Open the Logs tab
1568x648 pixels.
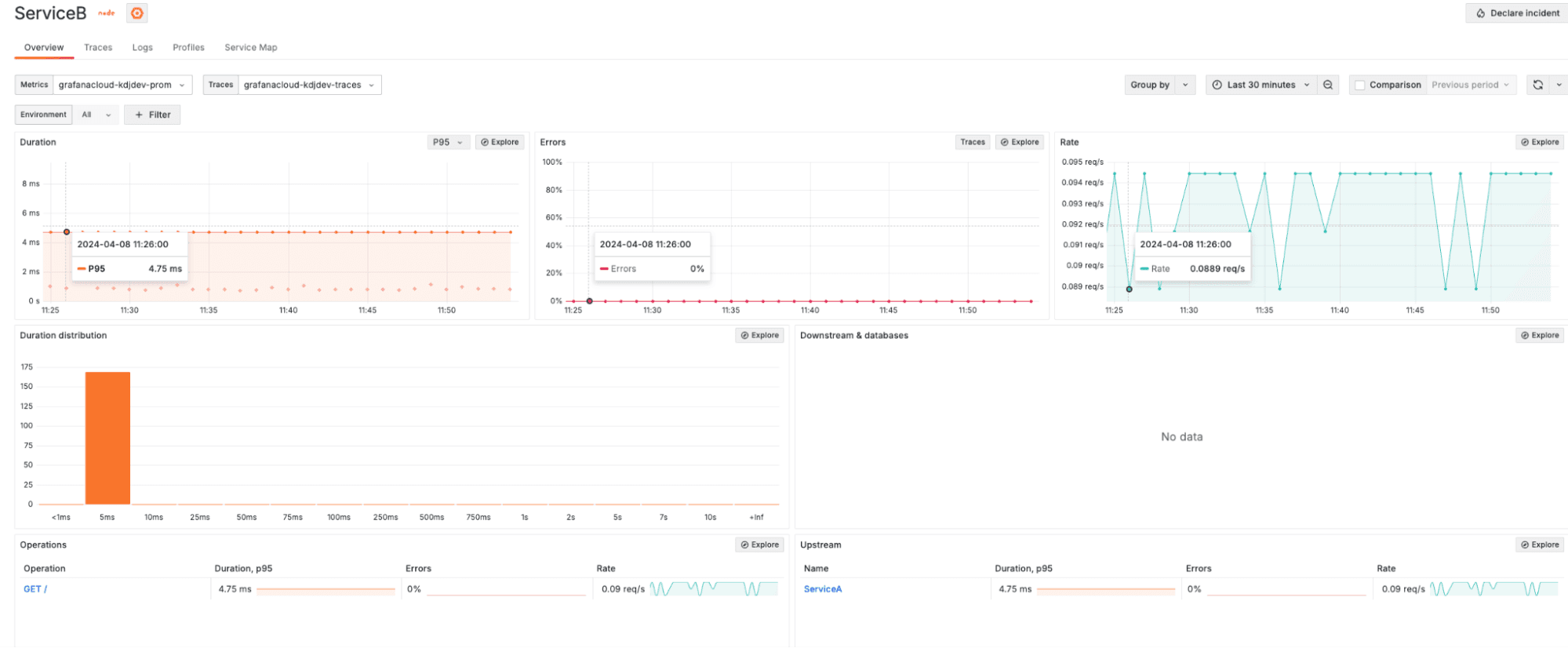143,47
